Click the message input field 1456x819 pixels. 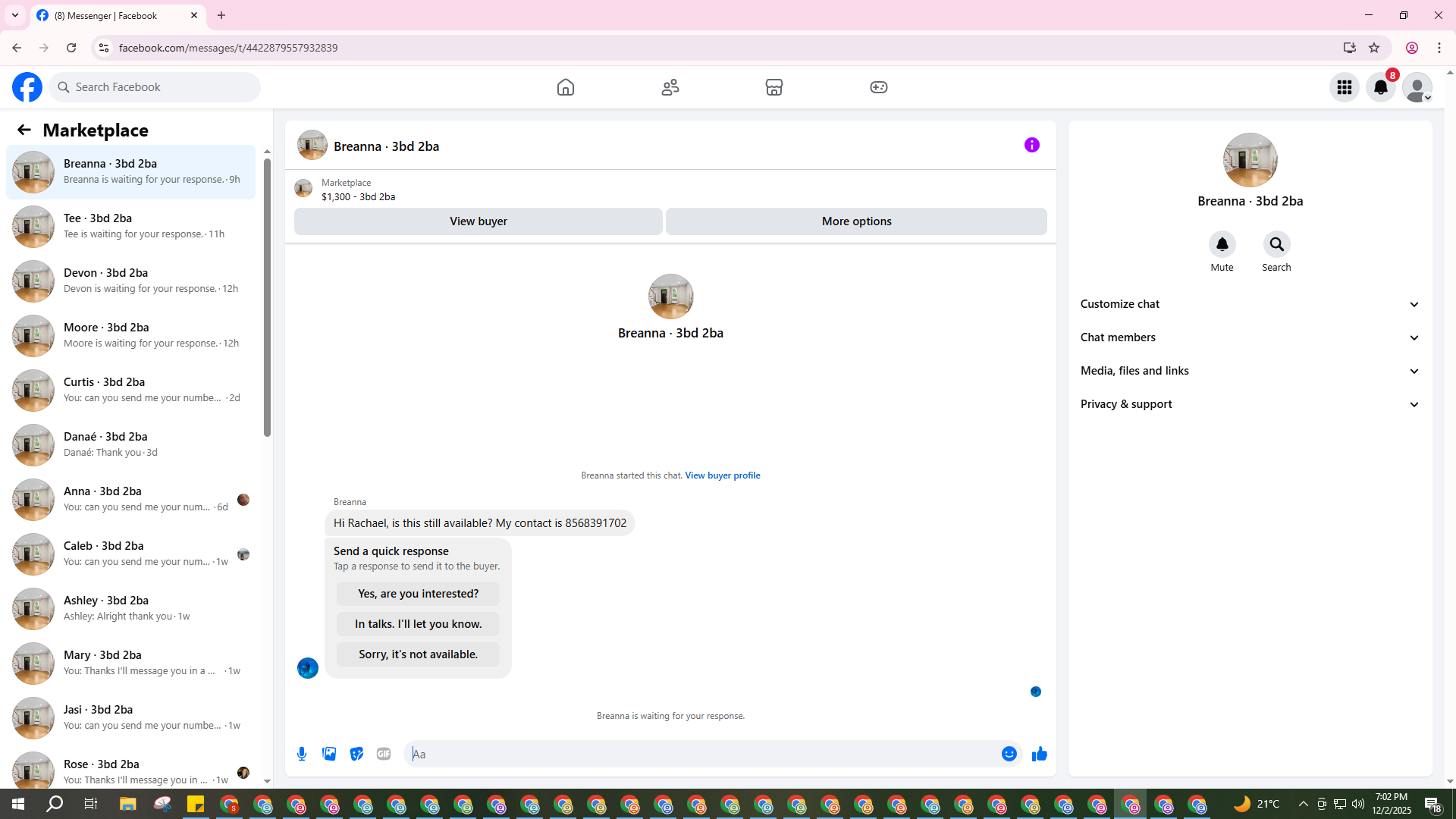click(x=701, y=754)
